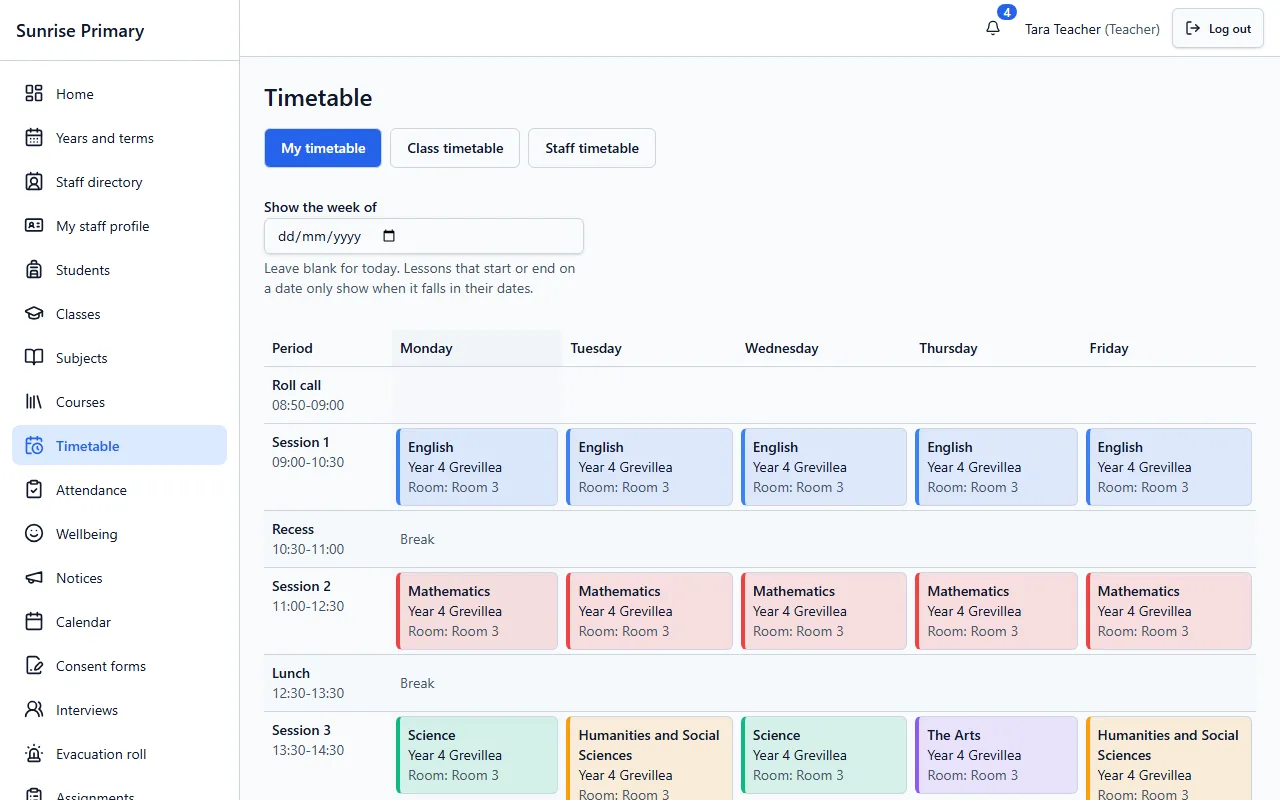Click the Sunrise Primary title

pyautogui.click(x=80, y=31)
